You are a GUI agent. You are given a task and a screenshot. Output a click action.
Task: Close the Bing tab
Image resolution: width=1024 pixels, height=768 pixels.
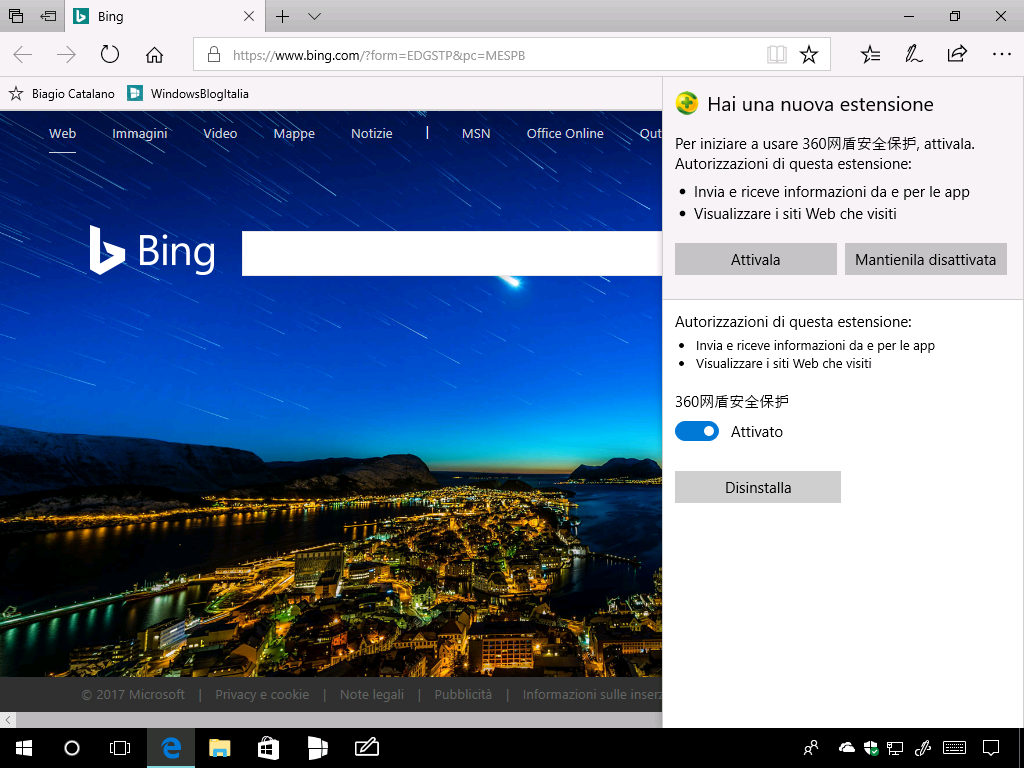coord(249,16)
